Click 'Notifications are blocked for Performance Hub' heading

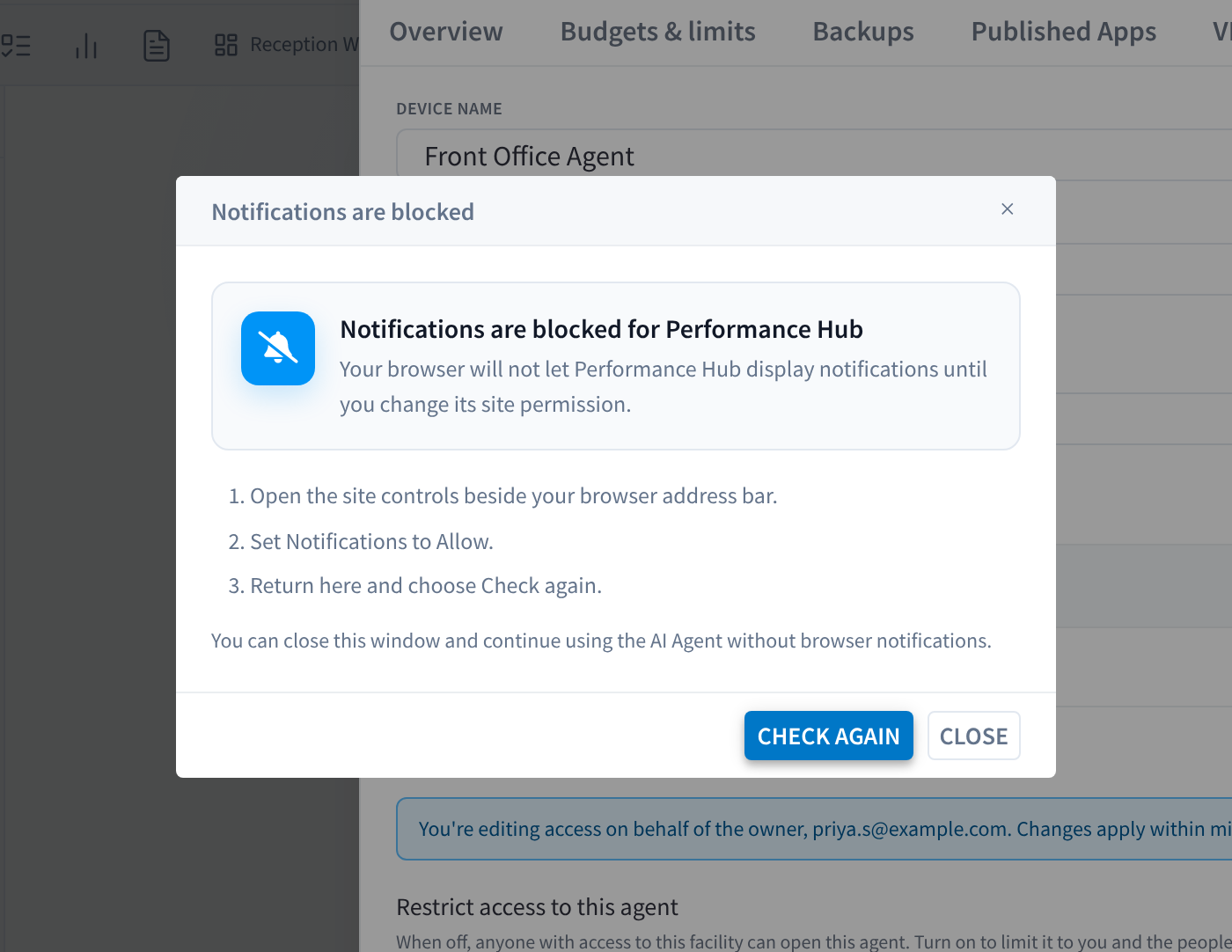click(x=601, y=329)
